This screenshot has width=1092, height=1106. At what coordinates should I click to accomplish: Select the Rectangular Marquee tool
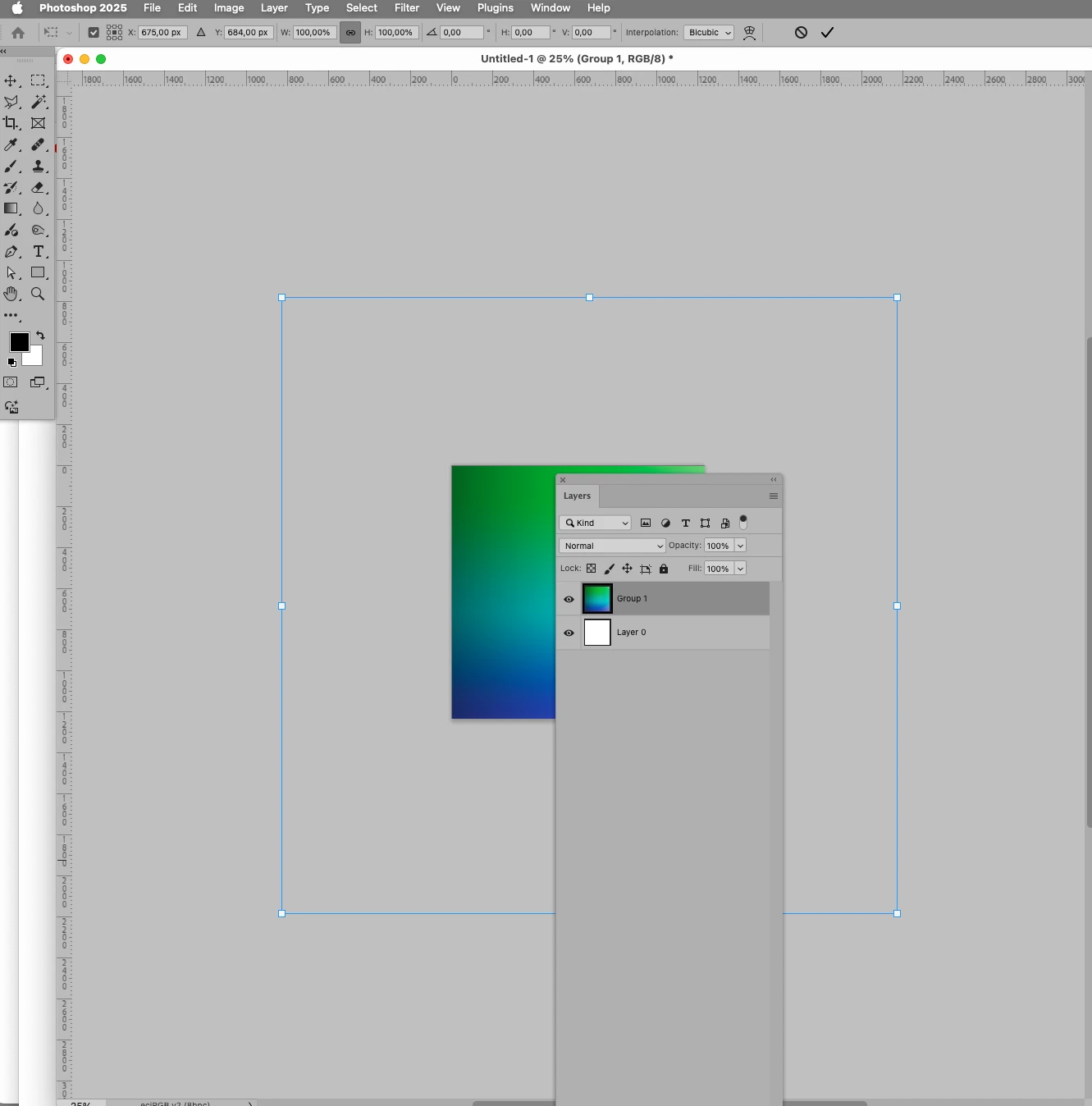click(38, 80)
